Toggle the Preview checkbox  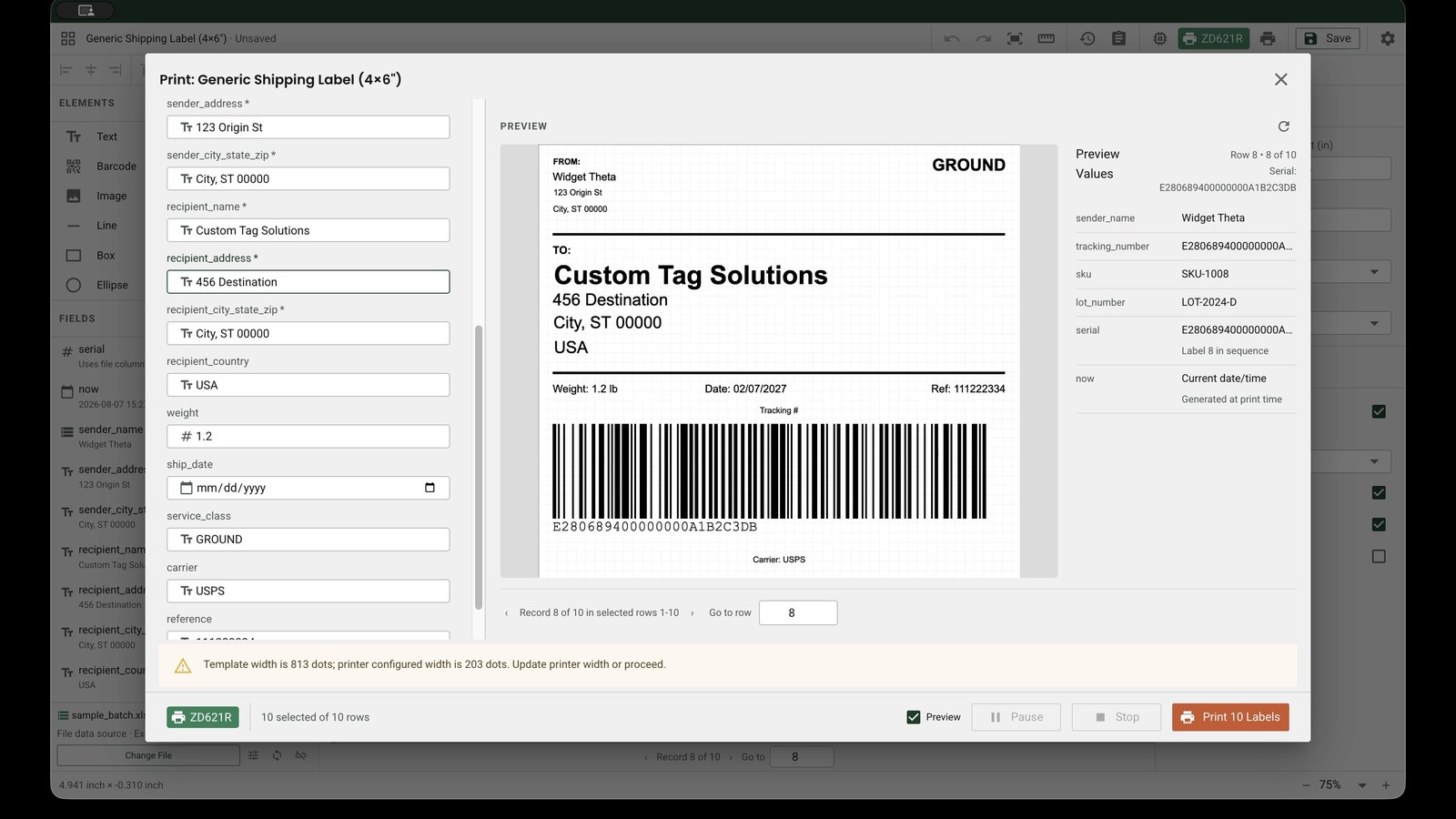coord(914,717)
